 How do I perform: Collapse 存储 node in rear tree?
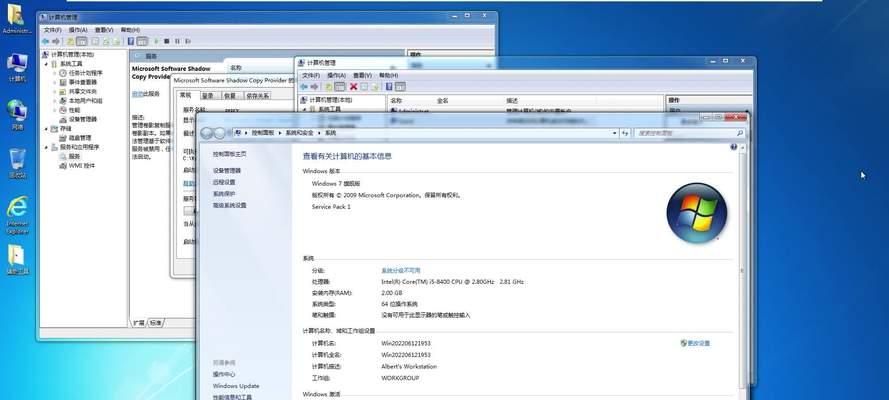pyautogui.click(x=46, y=129)
